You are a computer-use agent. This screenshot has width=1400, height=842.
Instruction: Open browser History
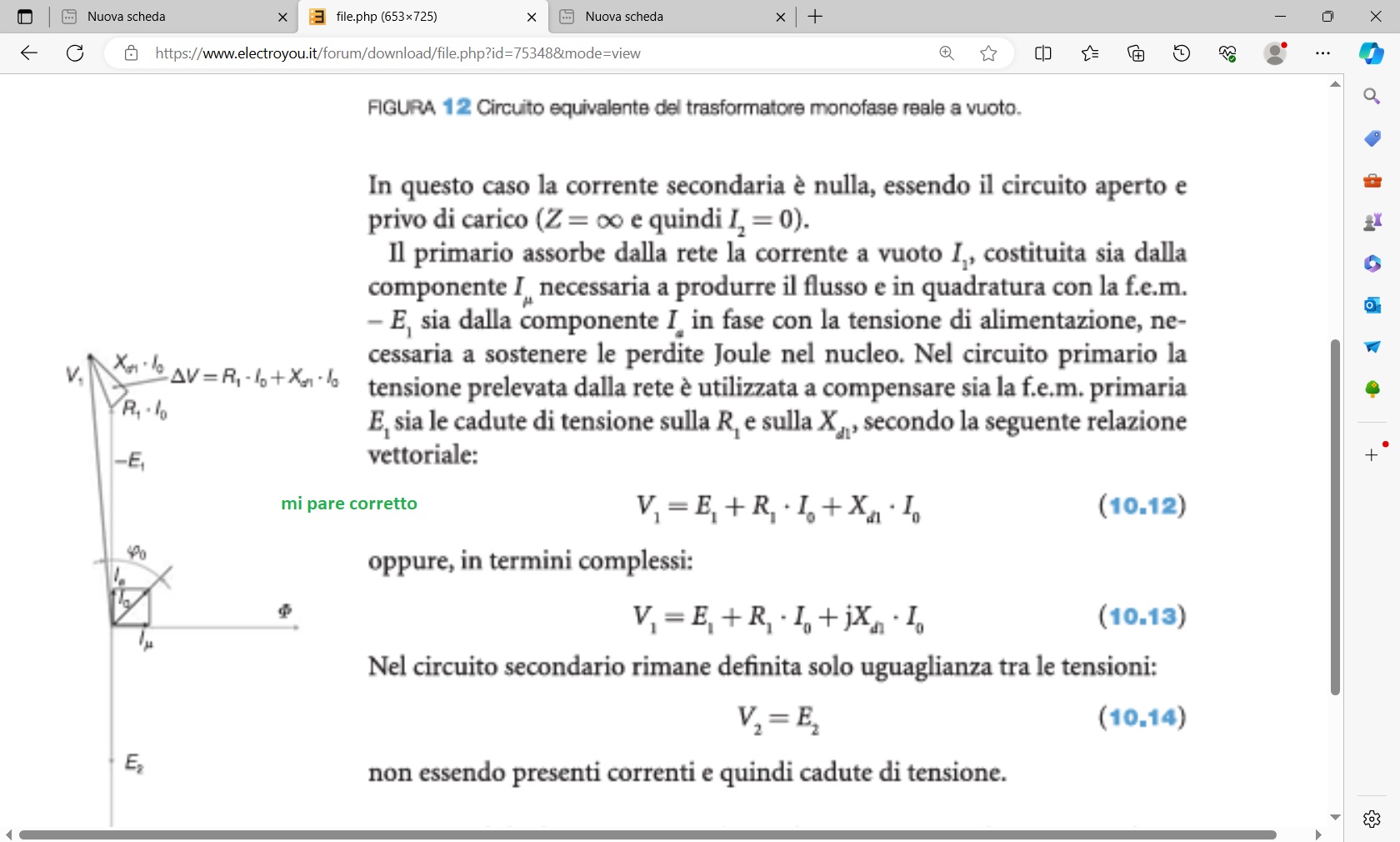tap(1182, 53)
